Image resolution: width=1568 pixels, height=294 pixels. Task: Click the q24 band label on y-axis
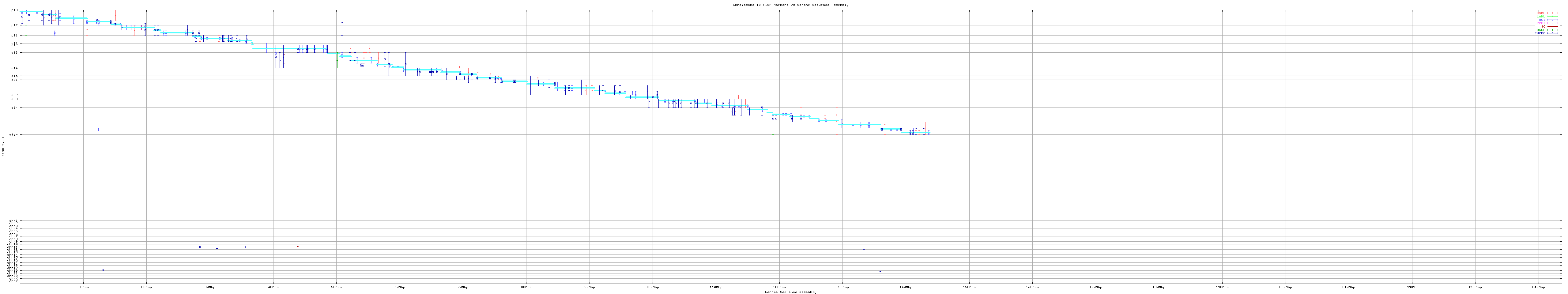[x=14, y=108]
